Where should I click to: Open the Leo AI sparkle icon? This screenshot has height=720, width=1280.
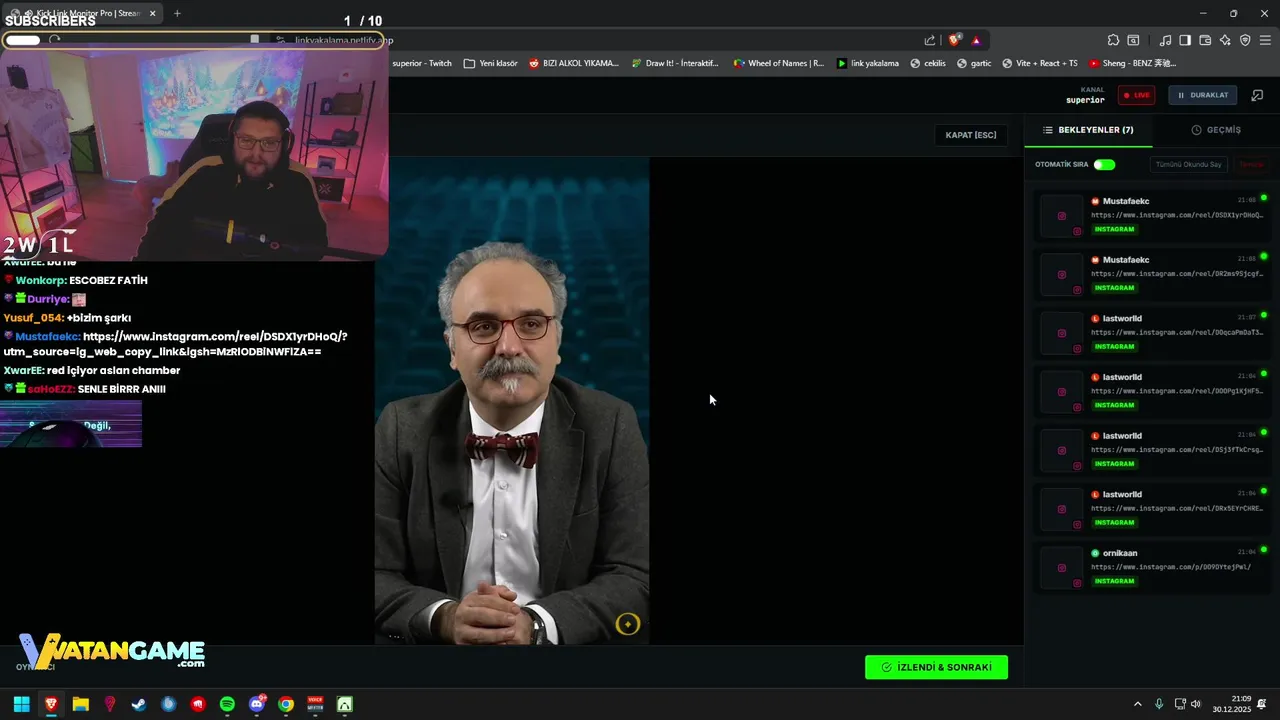pos(1225,40)
